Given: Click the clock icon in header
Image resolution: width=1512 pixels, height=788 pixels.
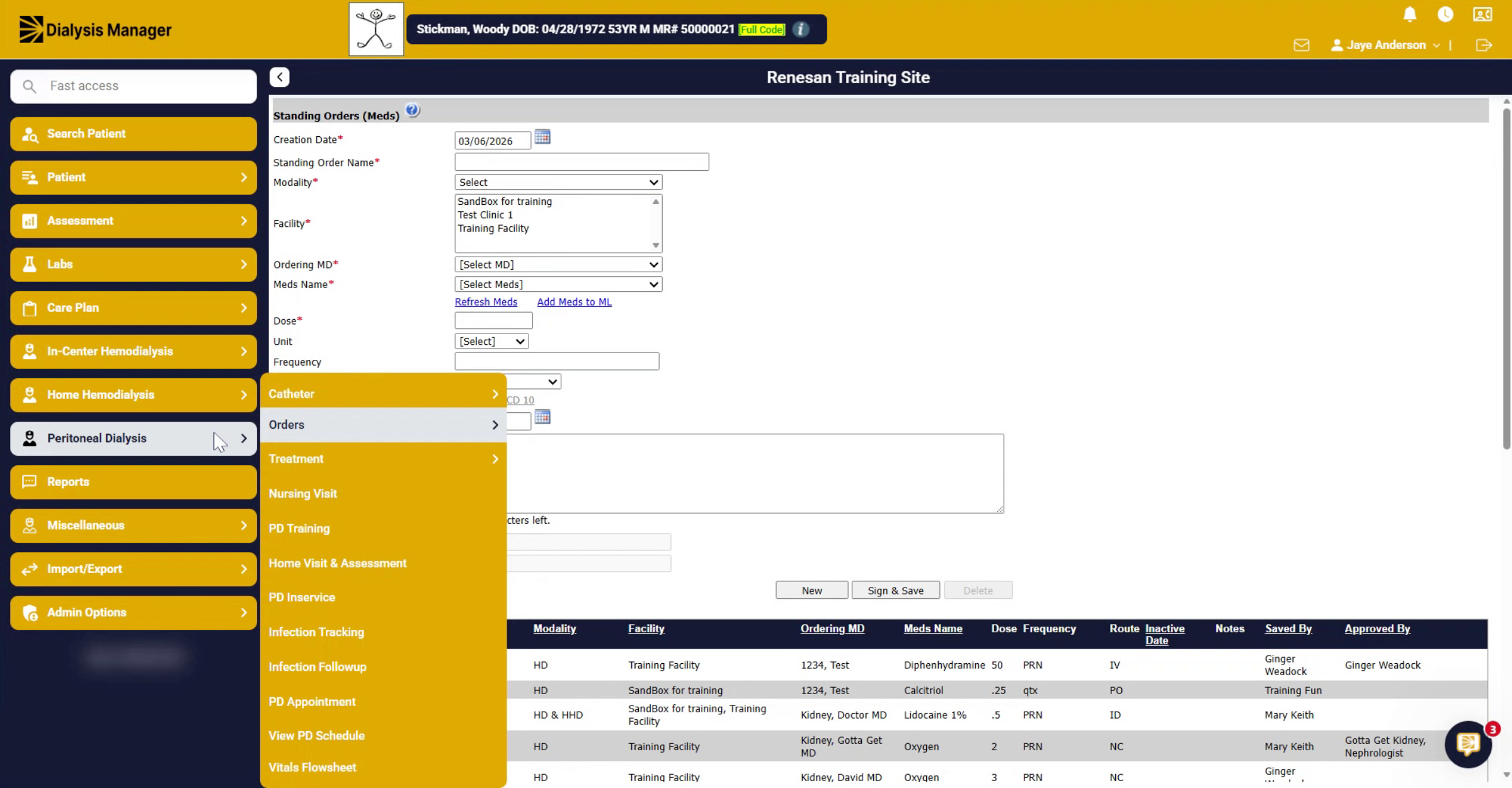Looking at the screenshot, I should 1445,14.
